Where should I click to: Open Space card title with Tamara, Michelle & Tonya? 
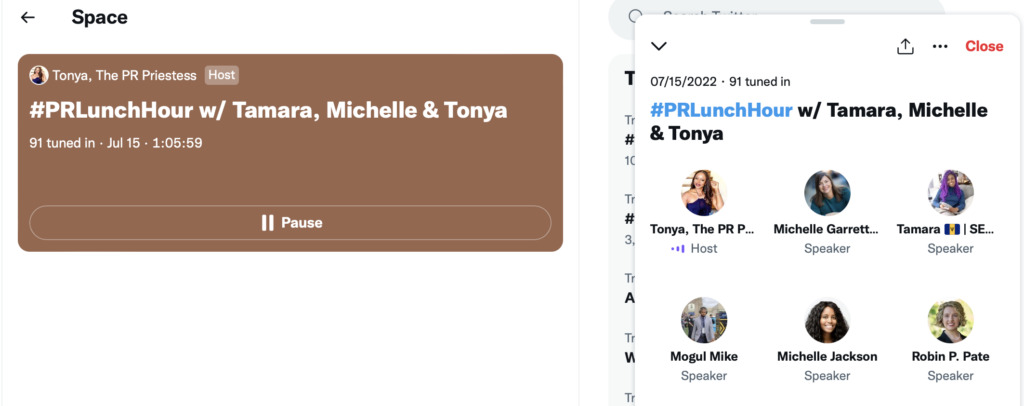point(268,110)
